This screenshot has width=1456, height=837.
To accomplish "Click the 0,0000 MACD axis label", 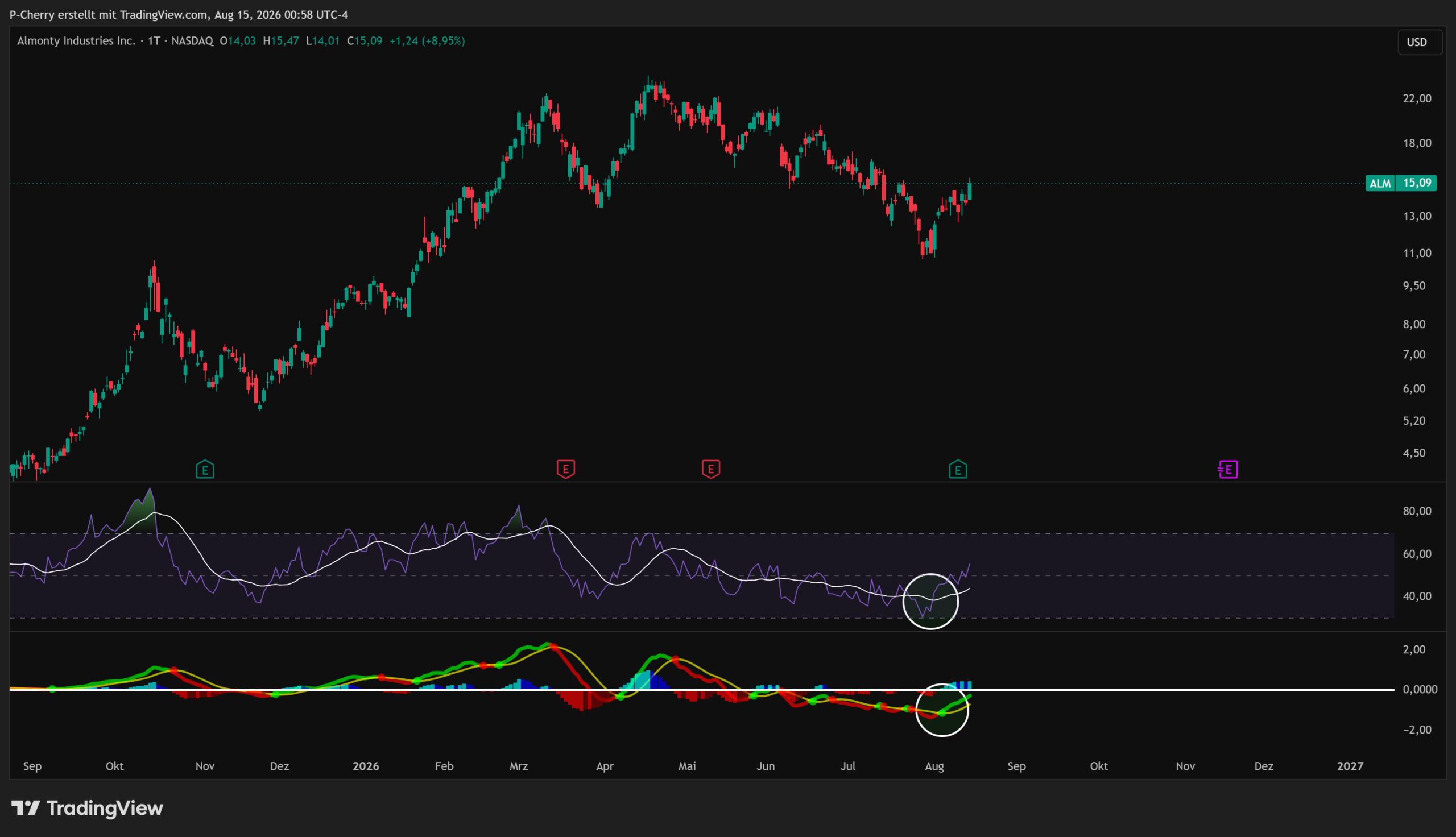I will click(1420, 689).
